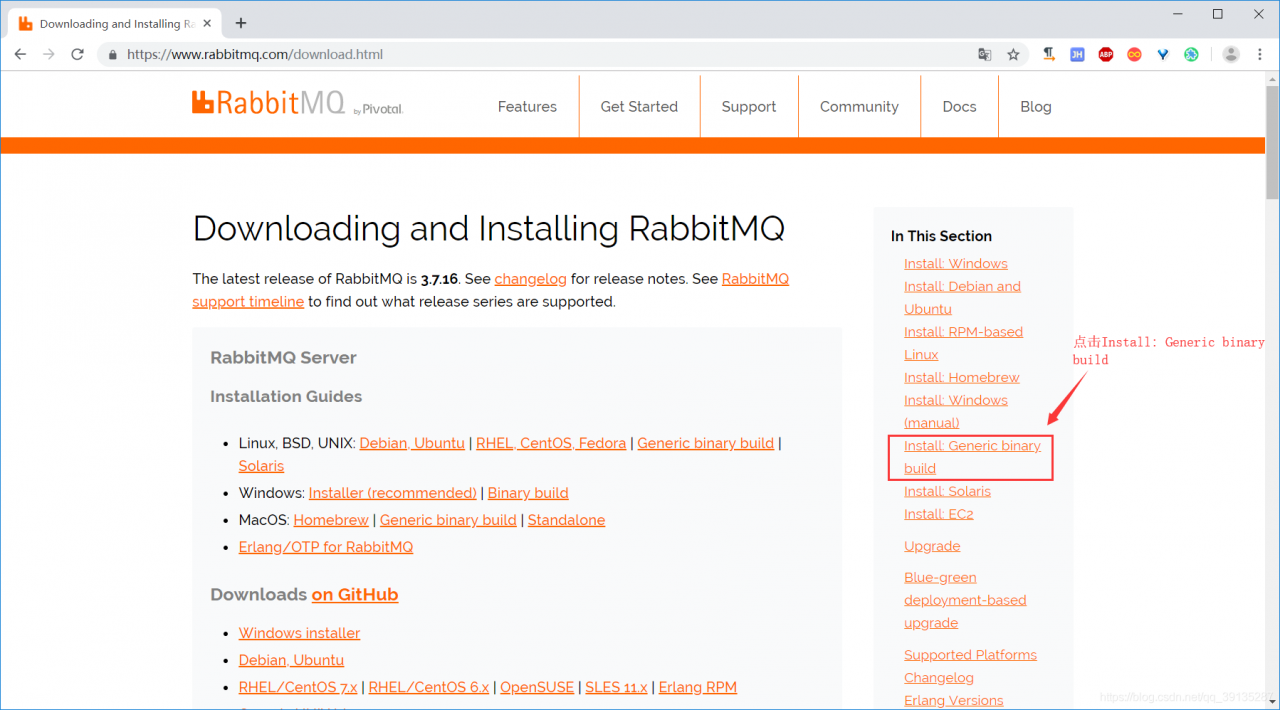Open sidebar Install: Homebrew link
This screenshot has width=1280, height=710.
point(962,378)
